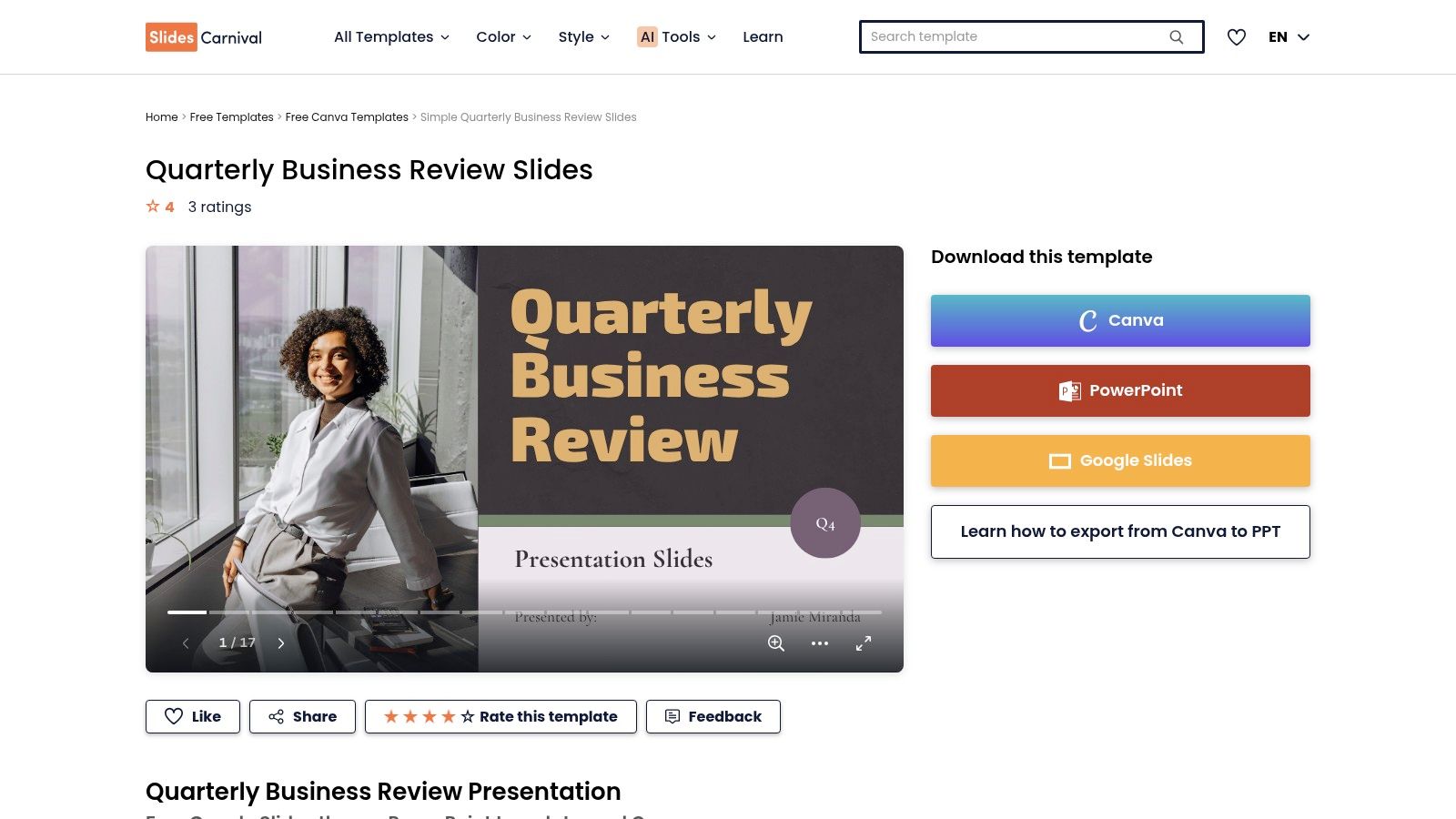Download the template for PowerPoint
1456x819 pixels.
1120,390
